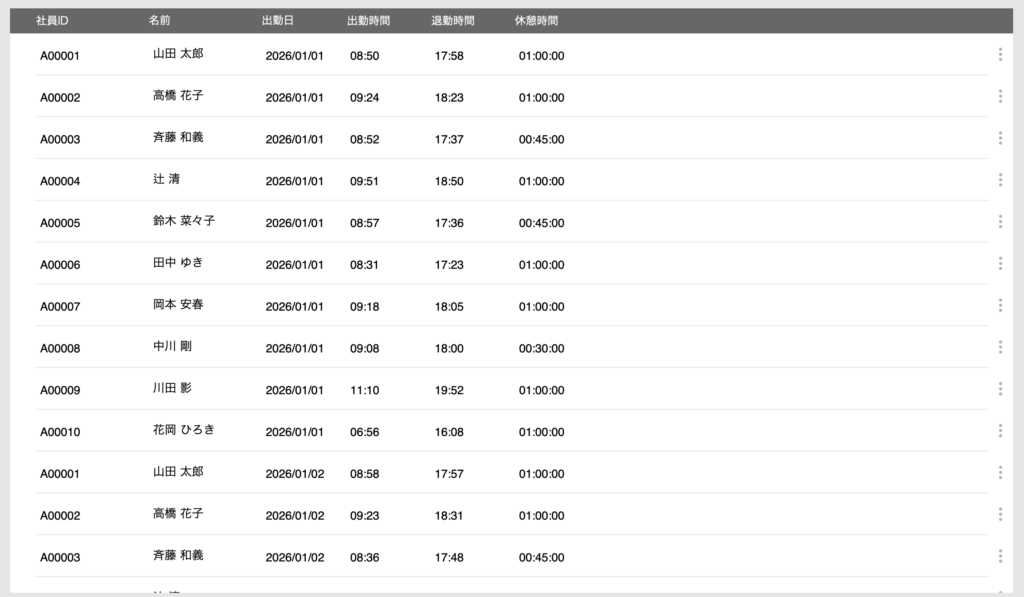Click the three-dot icon on 川田 影's row
This screenshot has height=597, width=1024.
tap(1000, 389)
